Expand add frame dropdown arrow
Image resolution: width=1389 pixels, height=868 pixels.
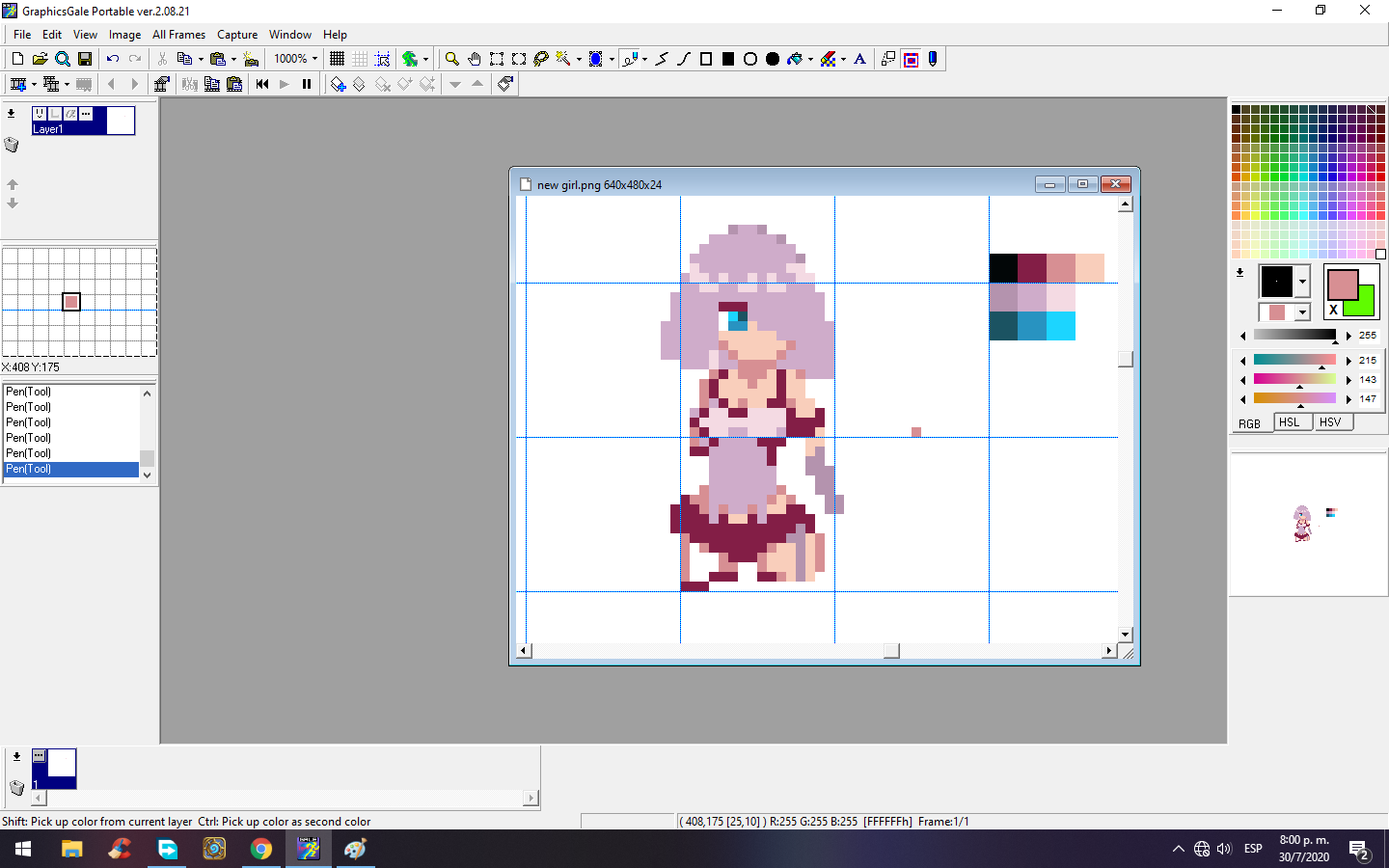(34, 84)
